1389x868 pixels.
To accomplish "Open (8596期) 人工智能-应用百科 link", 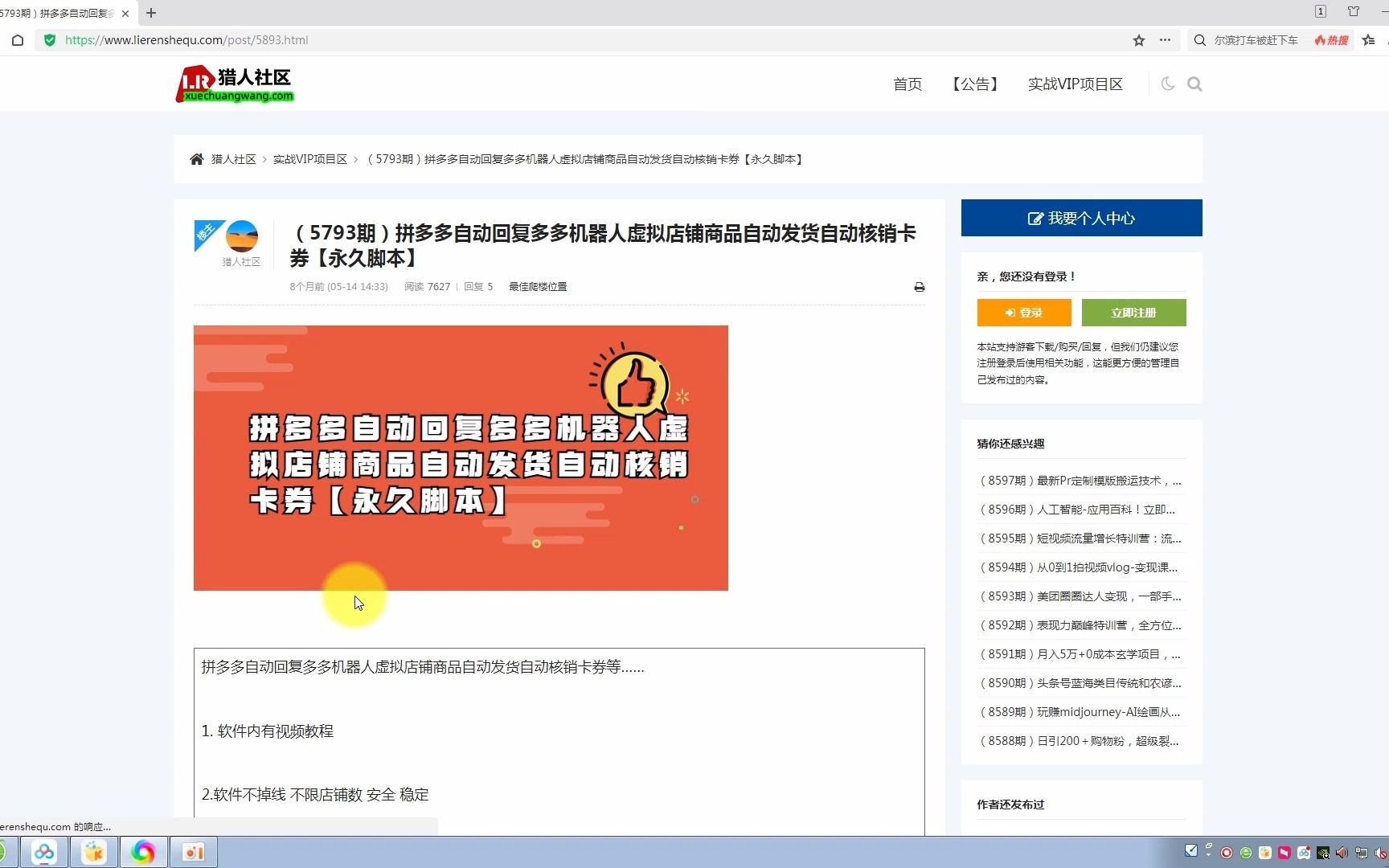I will click(1077, 510).
